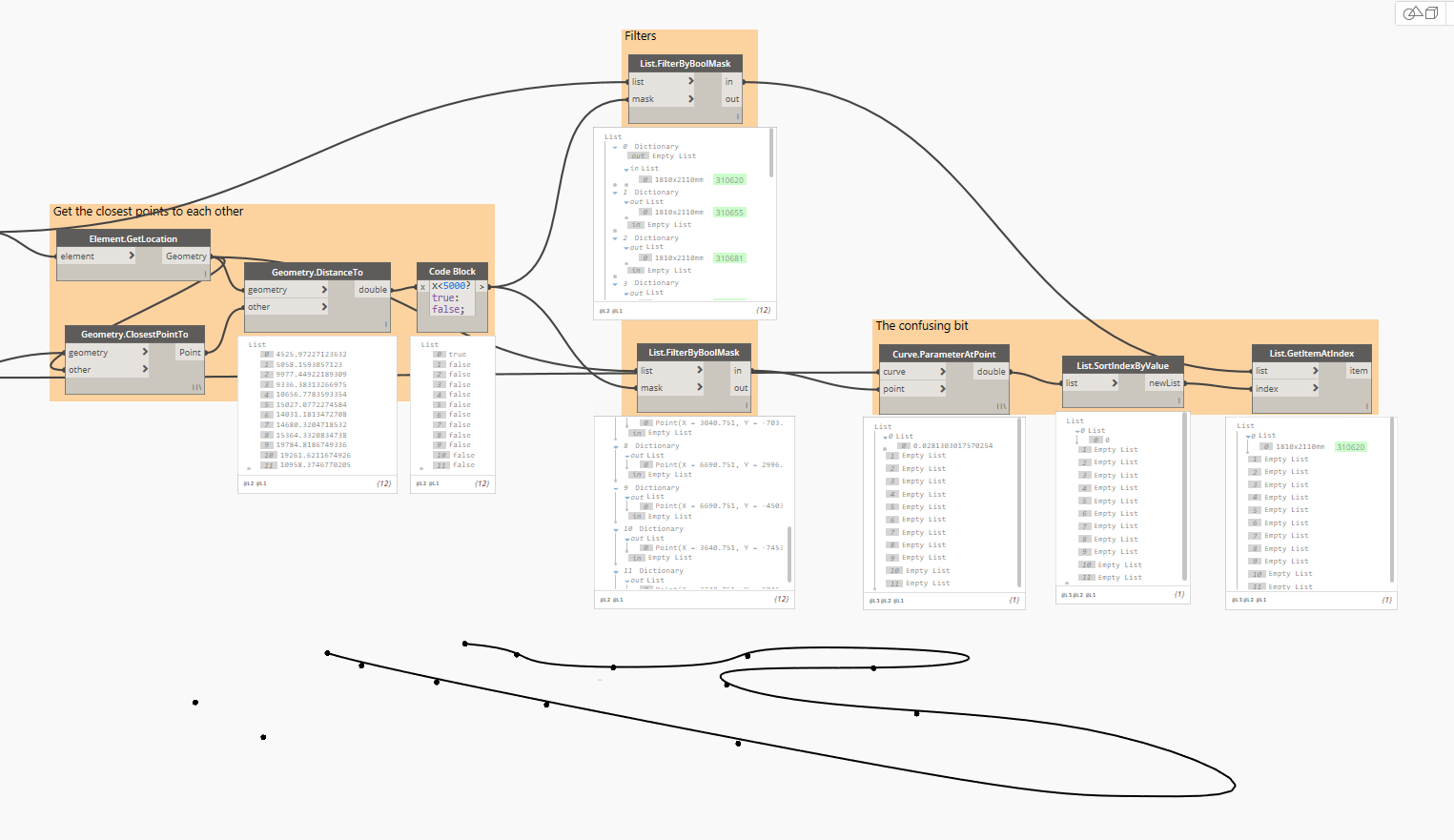This screenshot has height=840, width=1454.
Task: Click into the Code Block expression text
Action: click(x=451, y=297)
